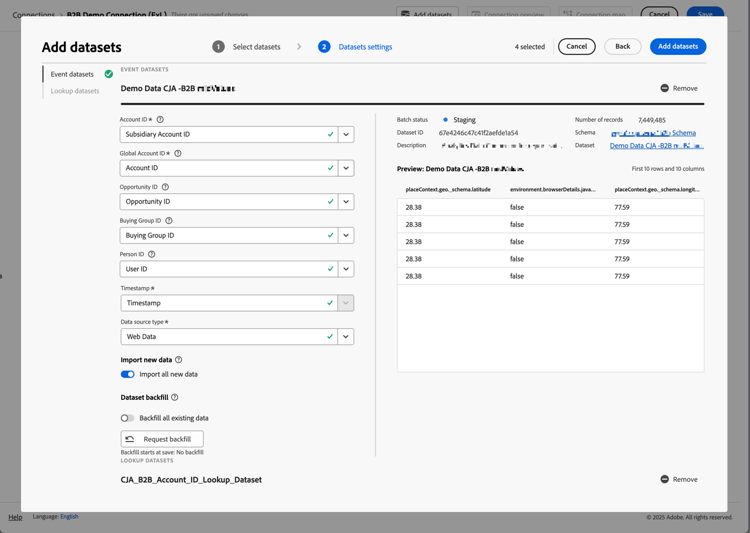This screenshot has height=533, width=750.
Task: Open the Data source type dropdown
Action: click(x=346, y=337)
